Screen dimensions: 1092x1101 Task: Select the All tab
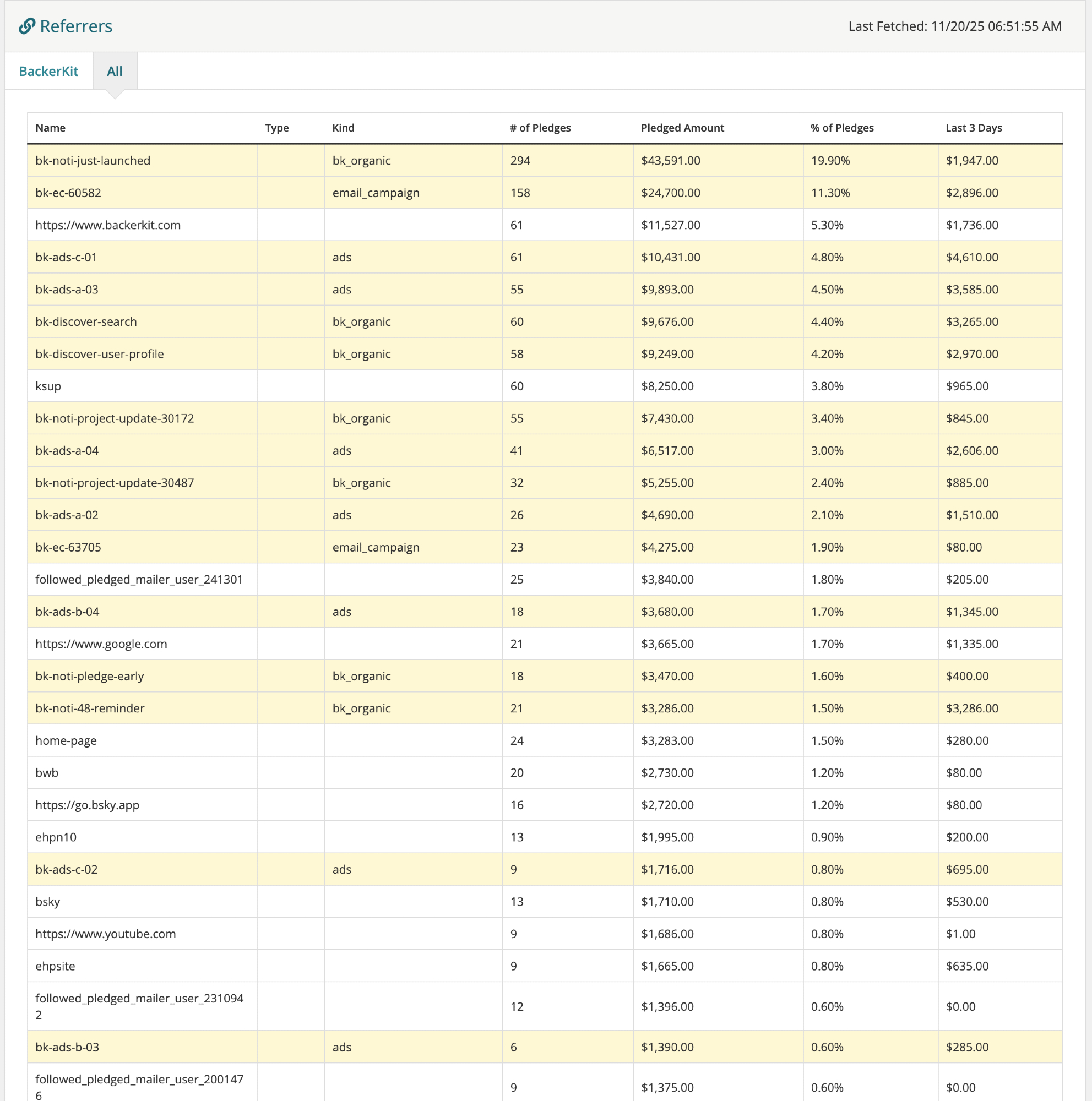[x=115, y=71]
